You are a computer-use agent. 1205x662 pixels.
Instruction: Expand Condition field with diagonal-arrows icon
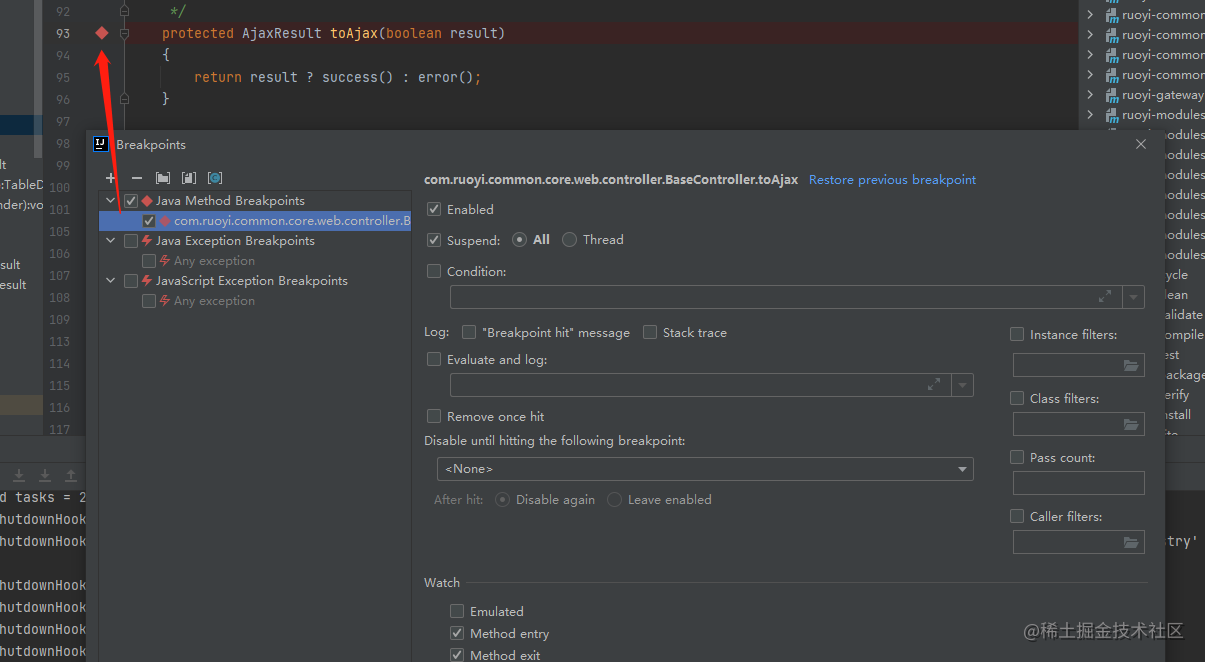(x=1104, y=296)
